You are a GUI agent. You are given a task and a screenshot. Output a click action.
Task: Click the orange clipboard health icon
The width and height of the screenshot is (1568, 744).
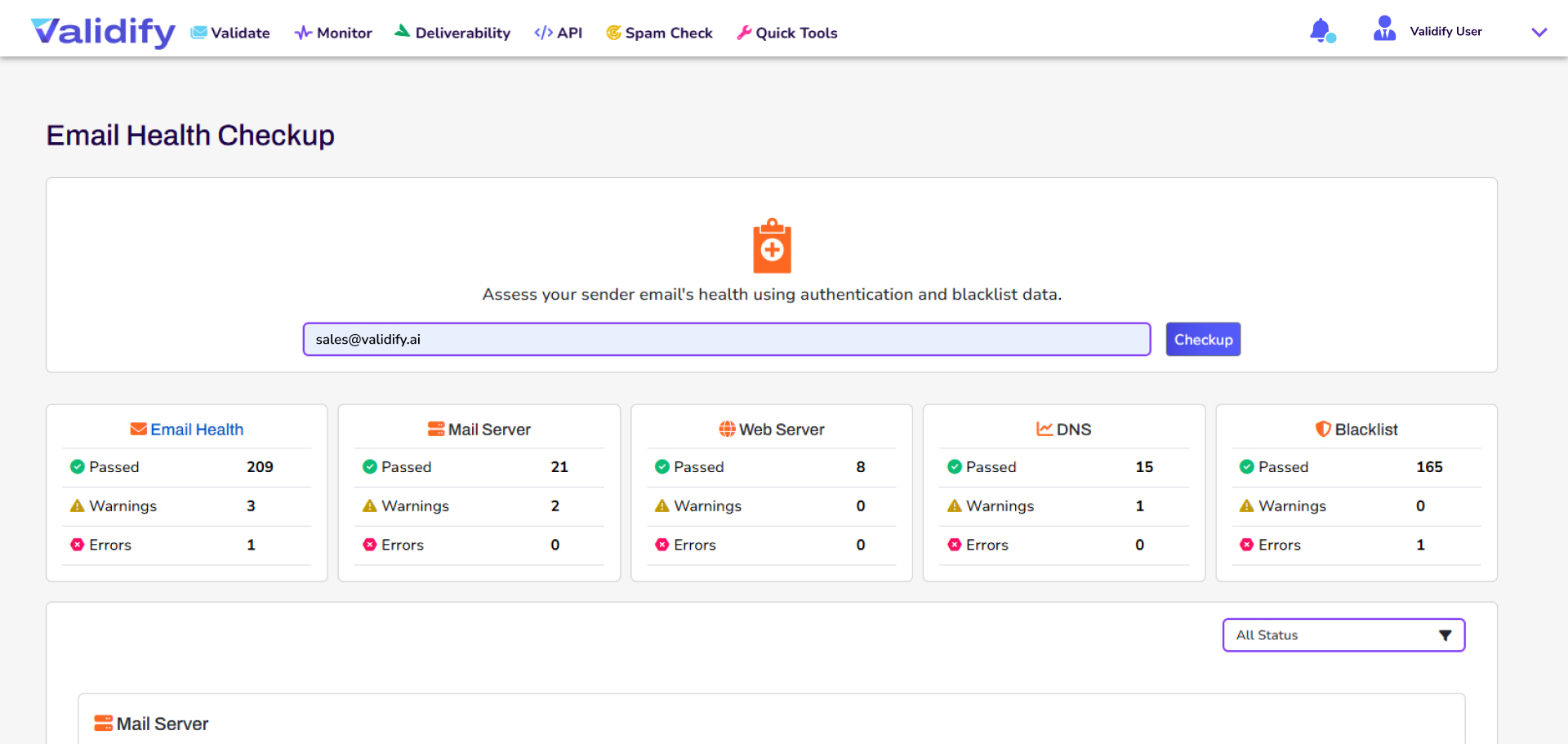coord(772,246)
